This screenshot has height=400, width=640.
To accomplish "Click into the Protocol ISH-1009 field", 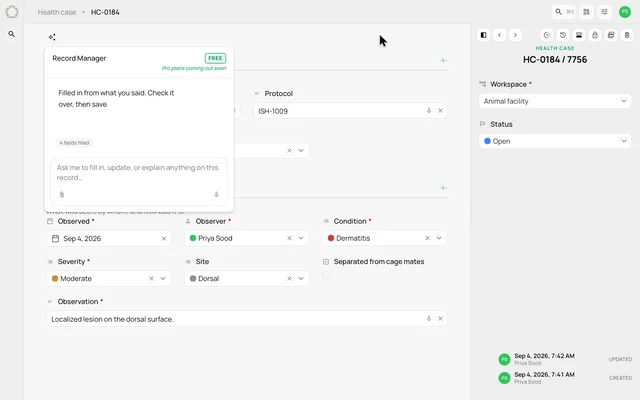I will coord(350,111).
